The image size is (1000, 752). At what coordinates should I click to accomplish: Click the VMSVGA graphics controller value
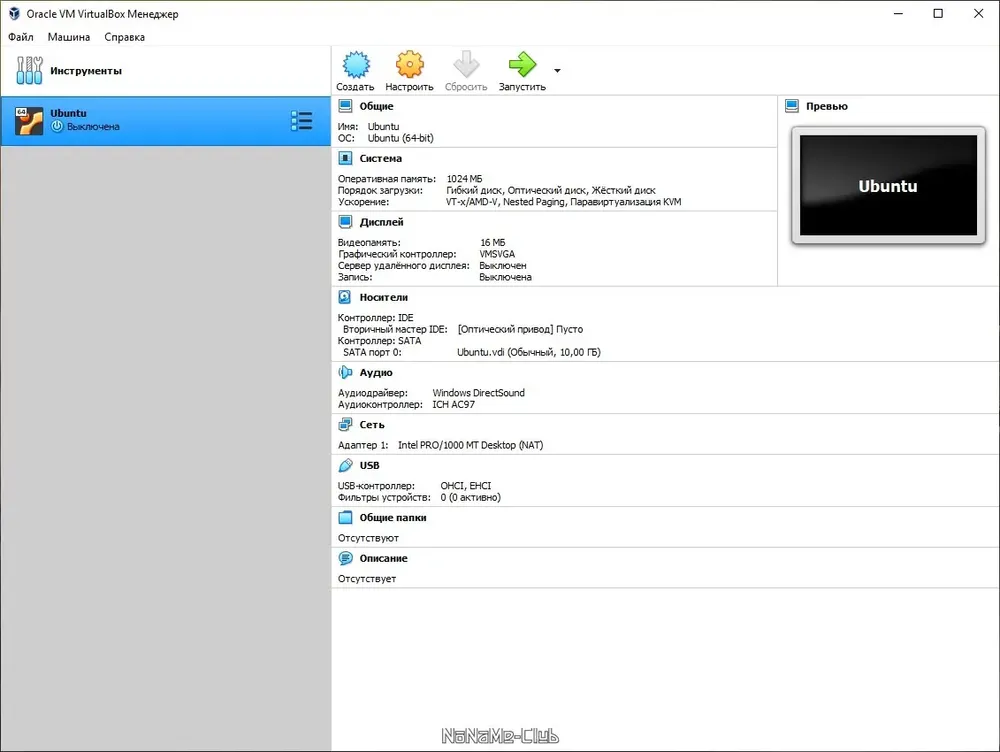(497, 254)
